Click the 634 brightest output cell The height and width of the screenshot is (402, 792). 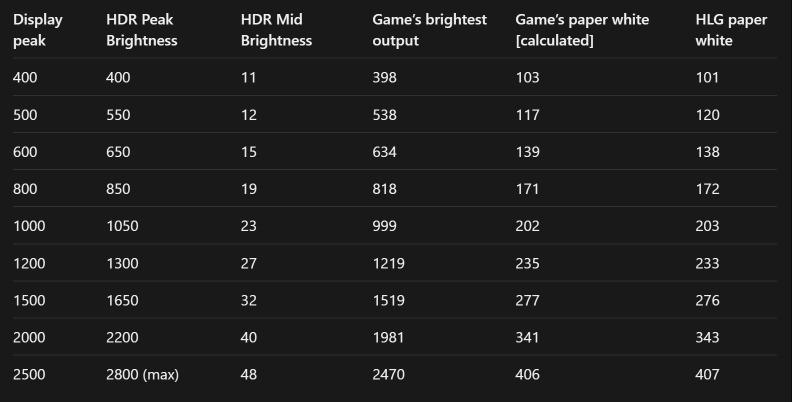384,152
